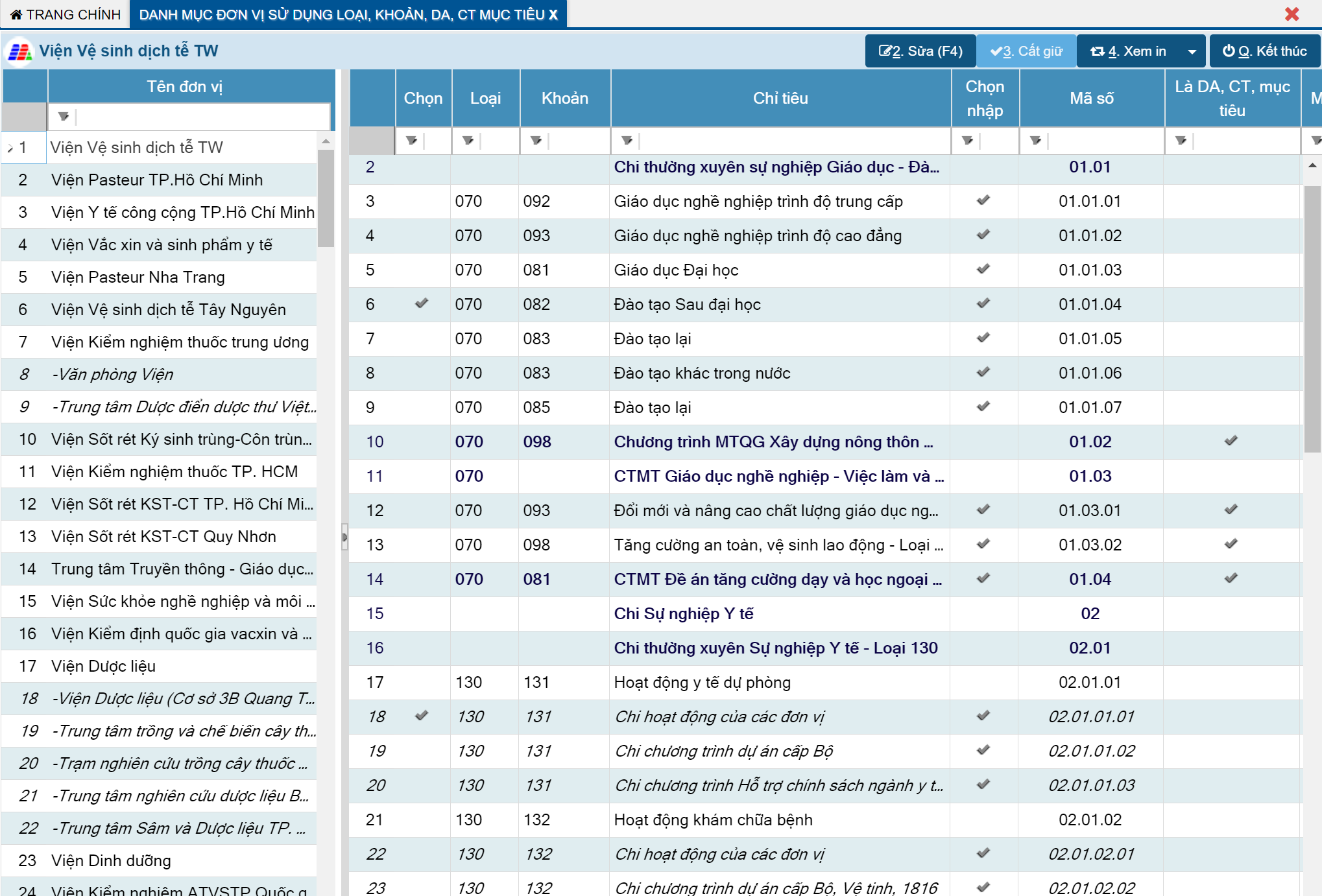Open the Xem in dropdown arrow
The image size is (1322, 896).
tap(1192, 52)
